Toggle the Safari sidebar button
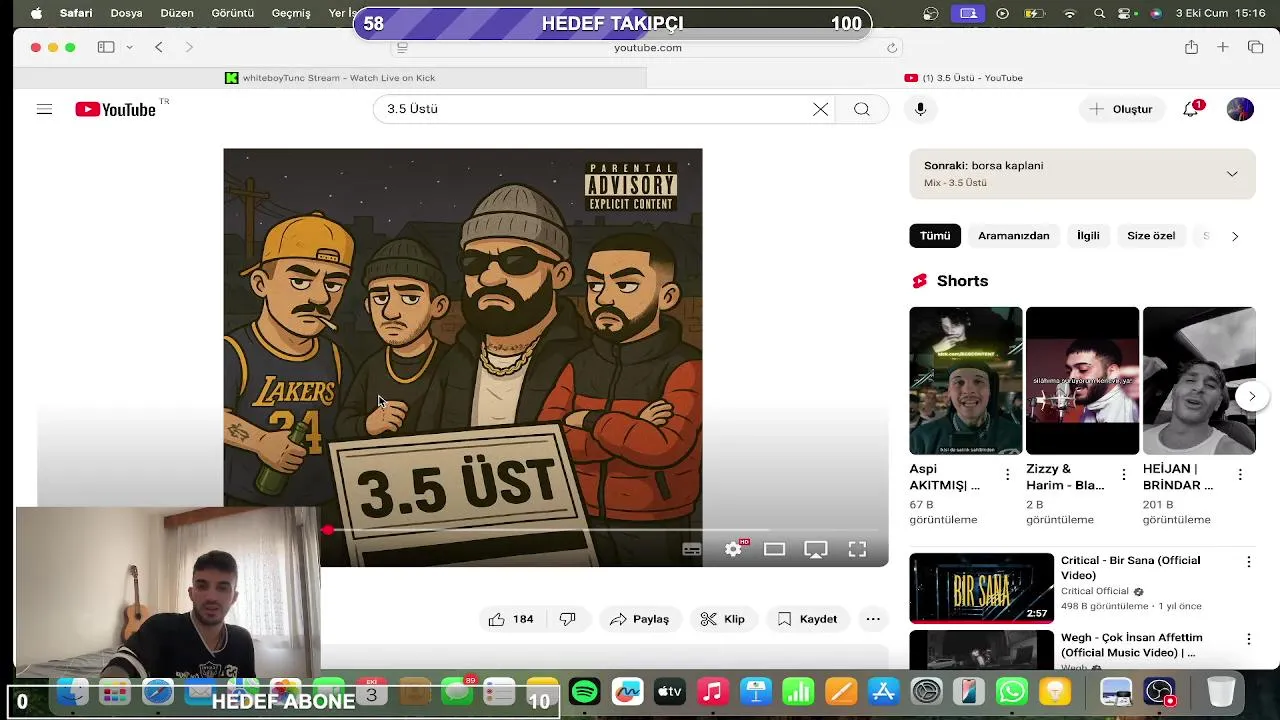This screenshot has height=720, width=1280. click(106, 47)
